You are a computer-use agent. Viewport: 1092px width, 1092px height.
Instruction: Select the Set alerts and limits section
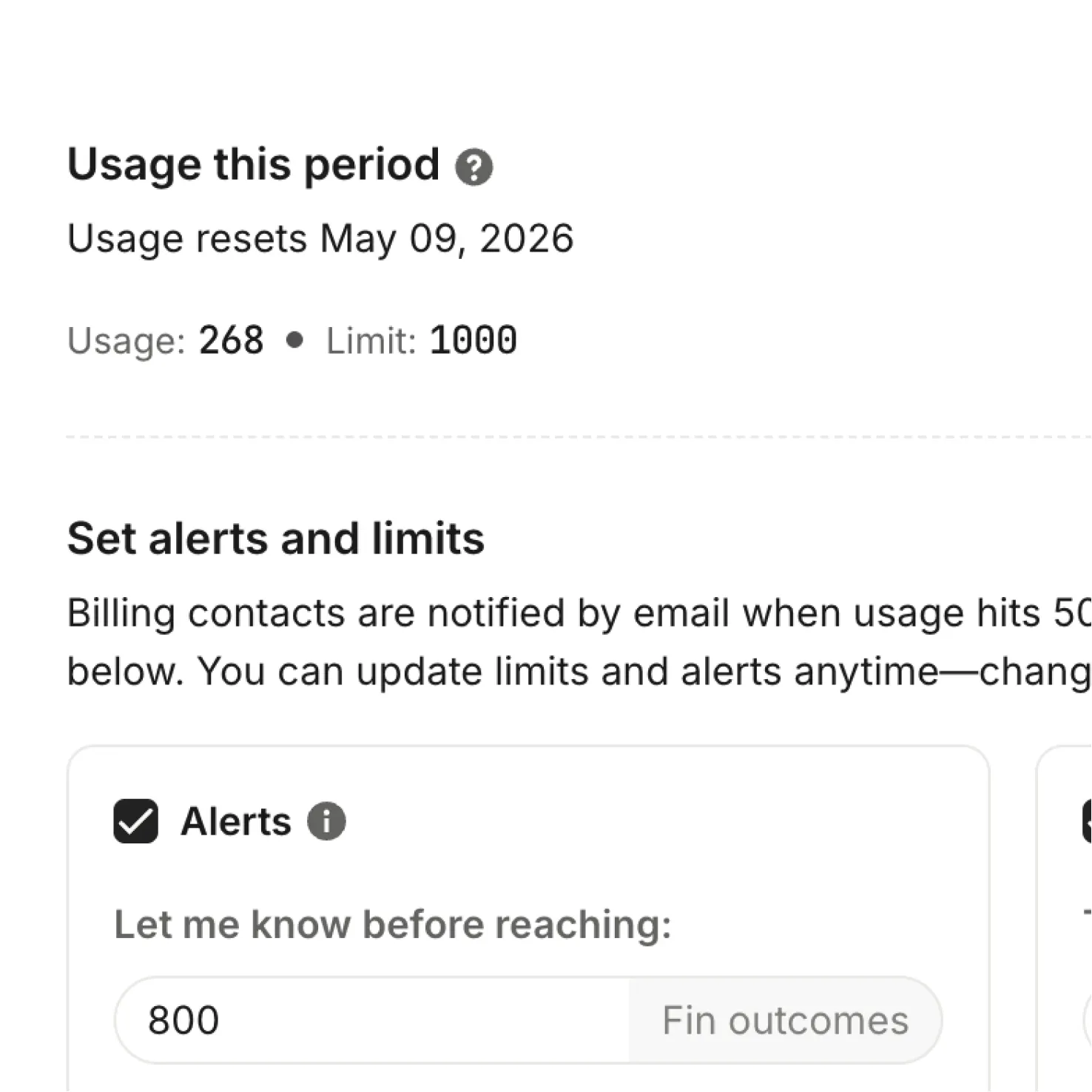tap(275, 537)
